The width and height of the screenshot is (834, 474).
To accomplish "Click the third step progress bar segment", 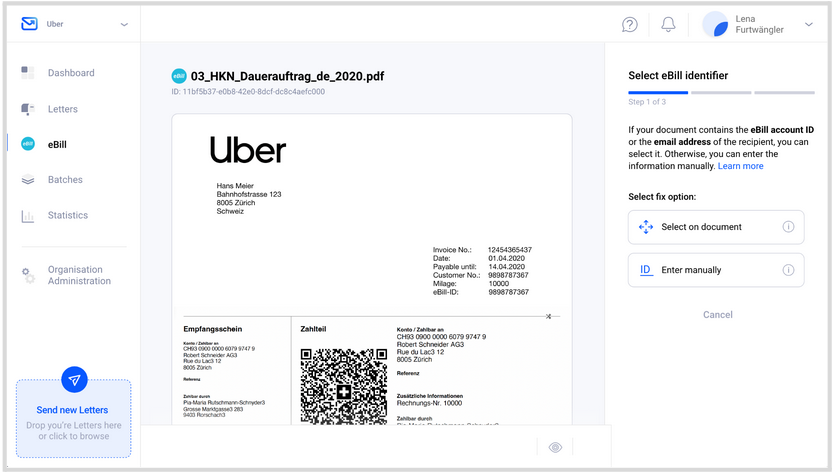I will [x=785, y=93].
